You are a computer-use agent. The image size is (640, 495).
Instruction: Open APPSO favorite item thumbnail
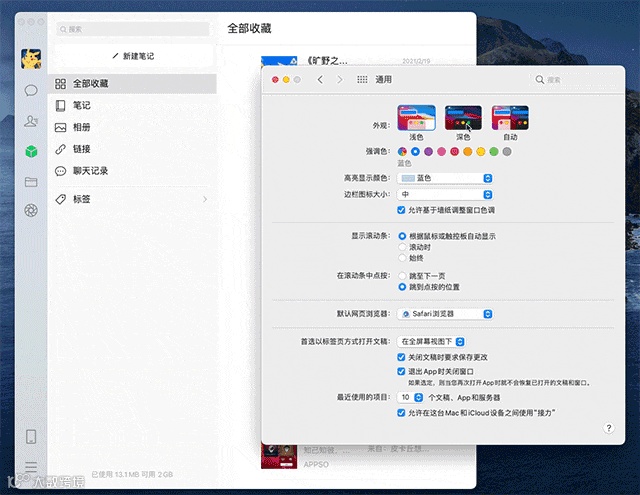[279, 456]
